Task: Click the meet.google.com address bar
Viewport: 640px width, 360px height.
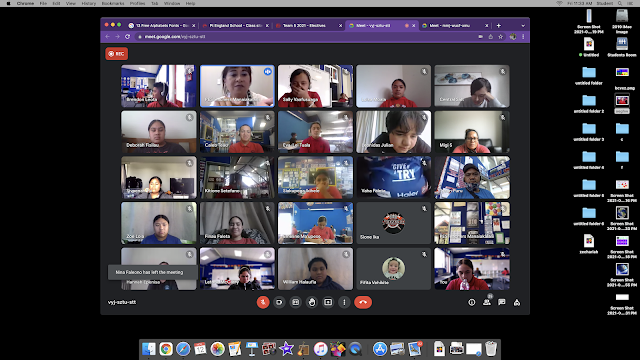Action: 306,36
